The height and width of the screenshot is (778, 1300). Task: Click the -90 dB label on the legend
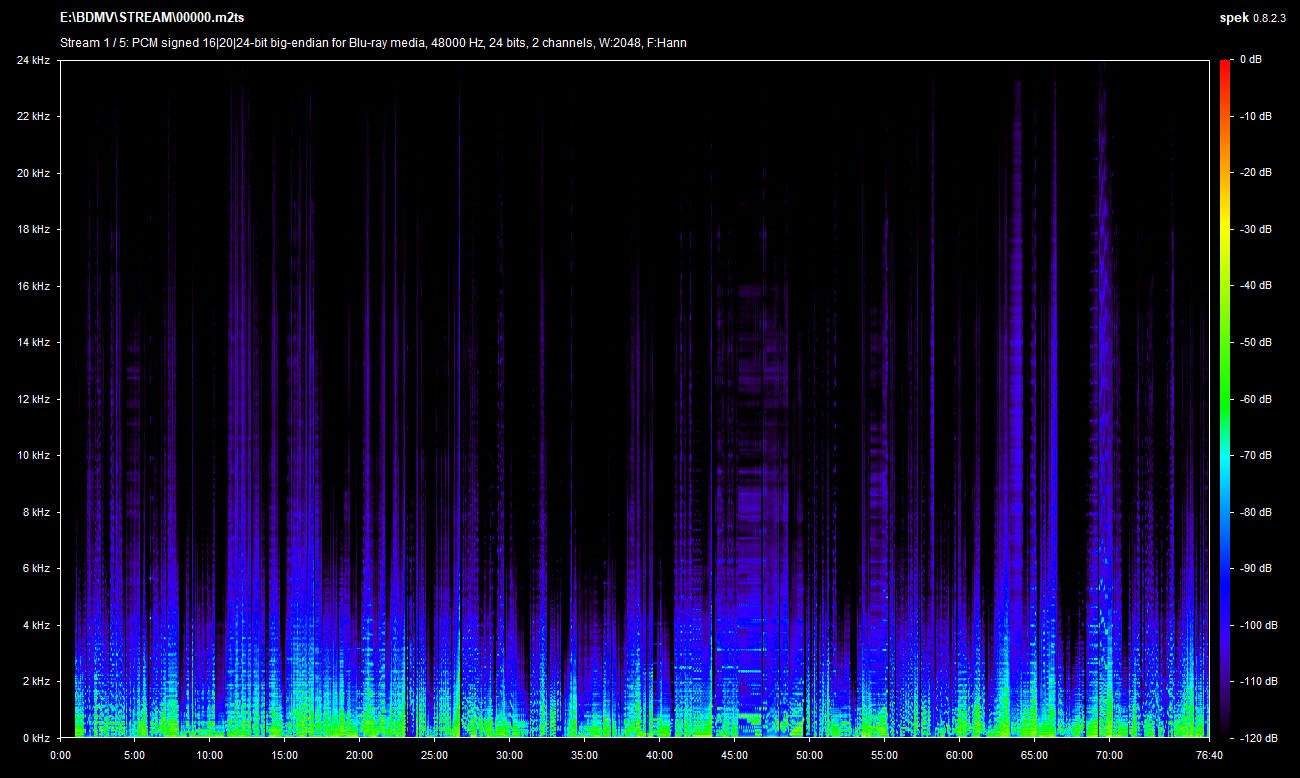point(1248,568)
